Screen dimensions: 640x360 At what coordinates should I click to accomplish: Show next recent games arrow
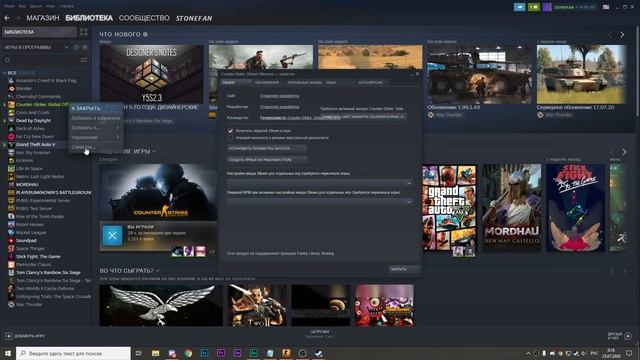point(624,152)
